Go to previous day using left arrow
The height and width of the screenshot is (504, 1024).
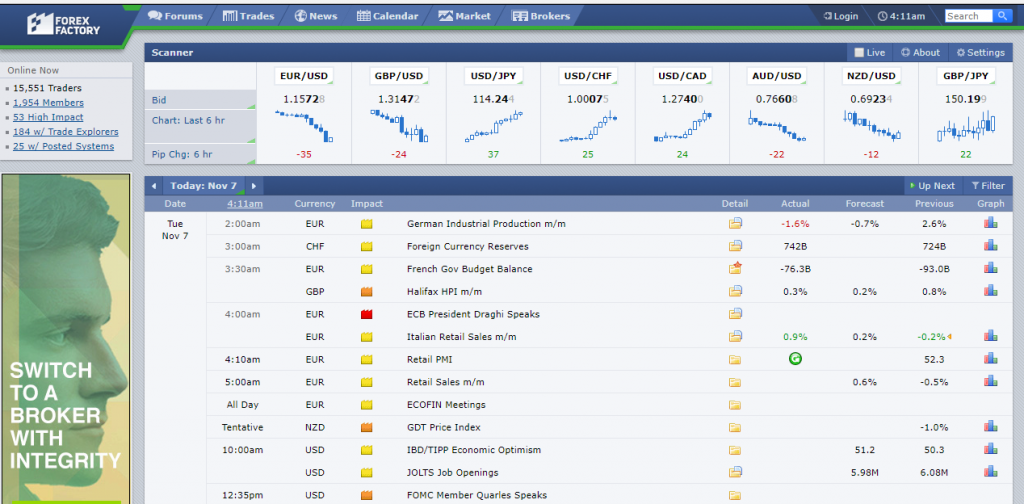pyautogui.click(x=154, y=186)
